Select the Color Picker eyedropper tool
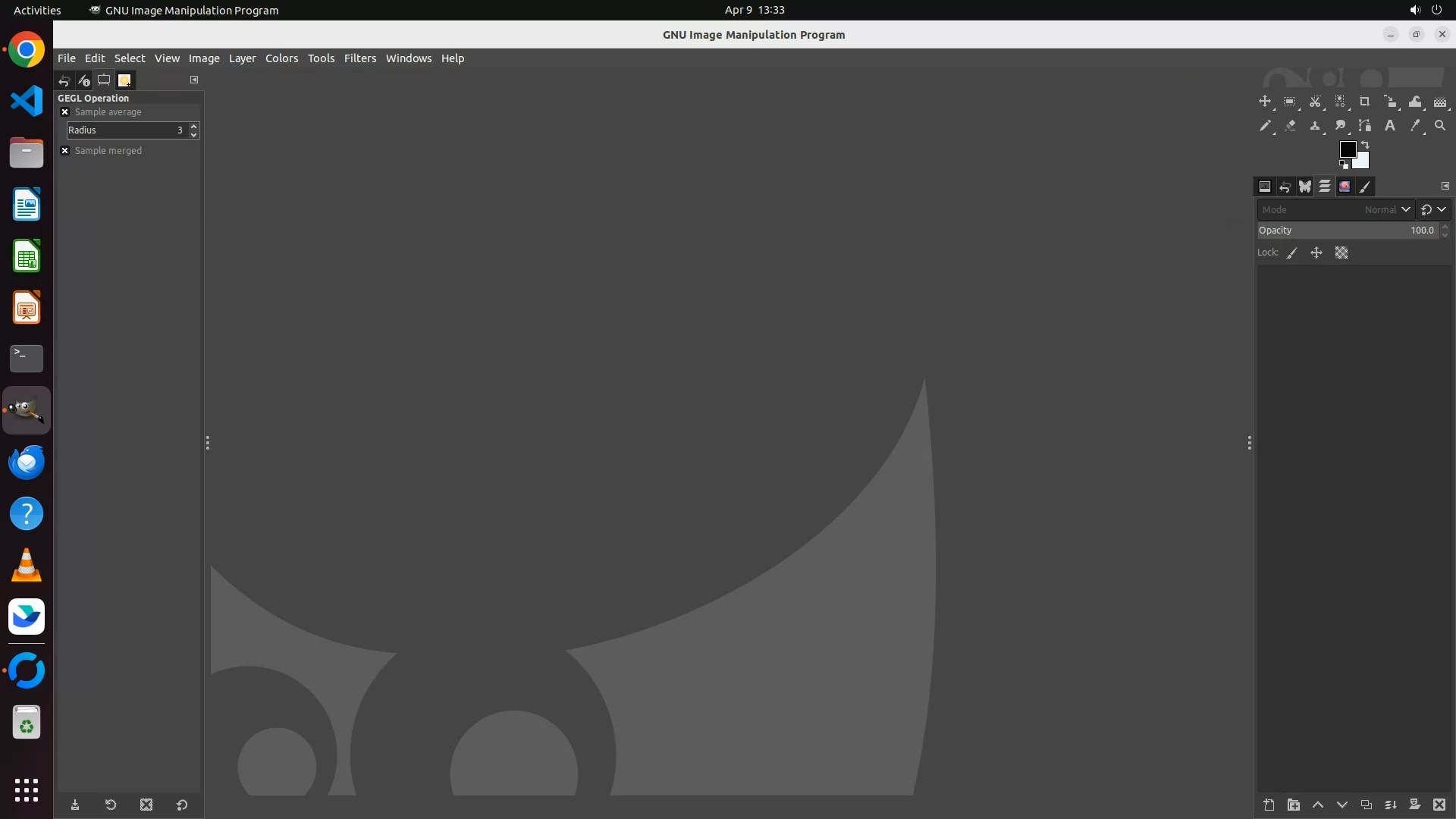1456x819 pixels. coord(1415,126)
